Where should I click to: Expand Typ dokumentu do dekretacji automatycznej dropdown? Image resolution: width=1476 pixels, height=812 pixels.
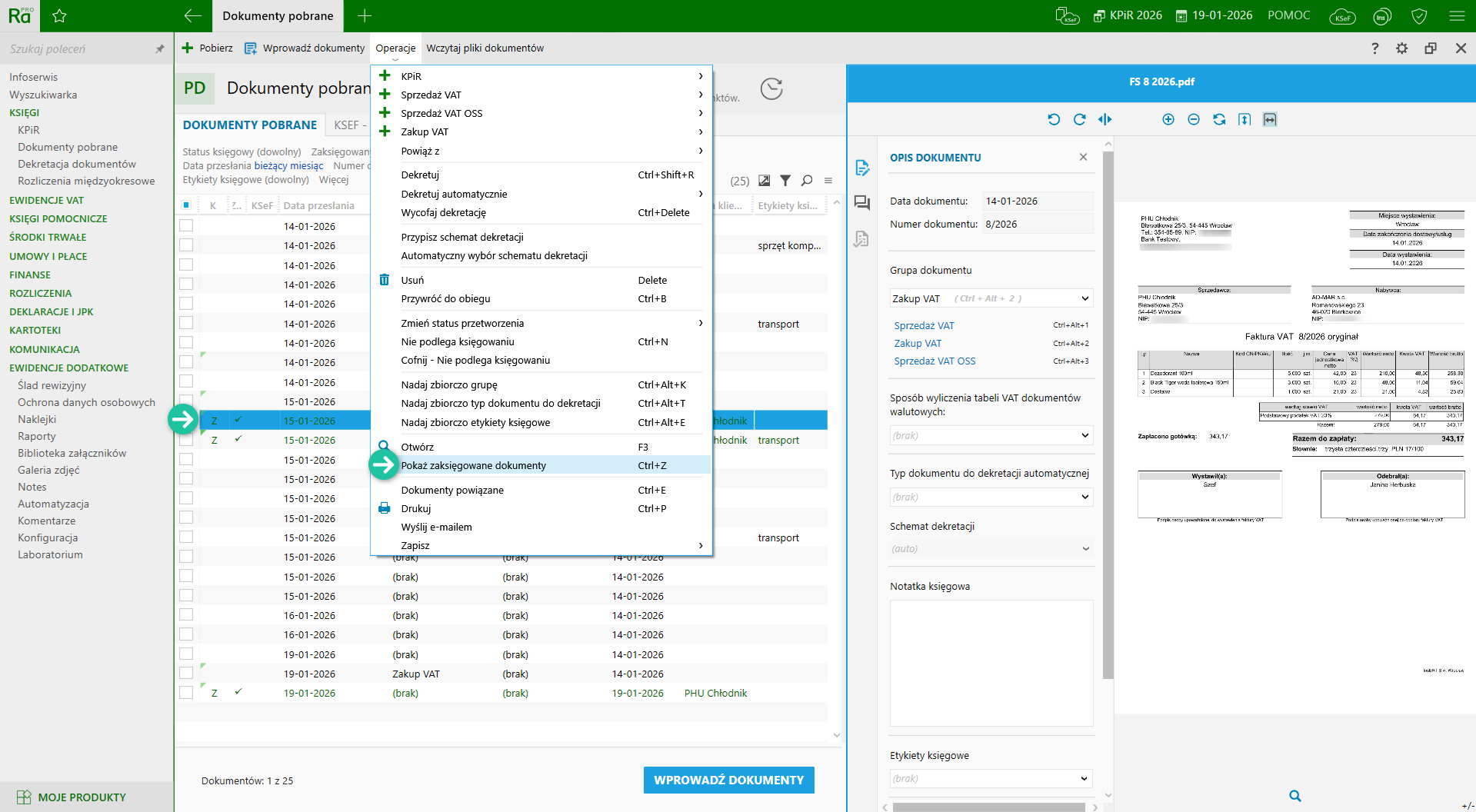pyautogui.click(x=1085, y=497)
